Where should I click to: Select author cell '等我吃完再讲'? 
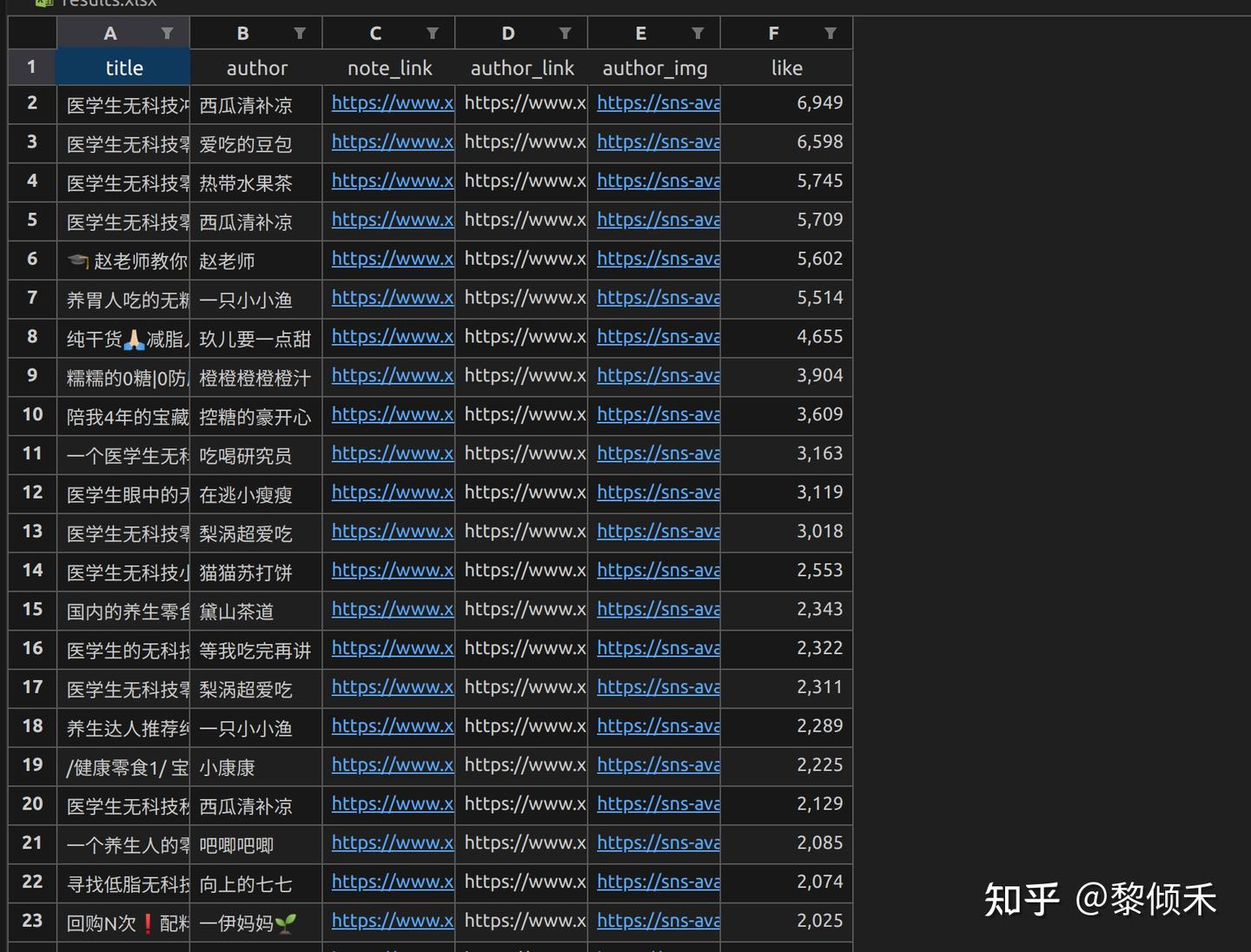tap(256, 649)
